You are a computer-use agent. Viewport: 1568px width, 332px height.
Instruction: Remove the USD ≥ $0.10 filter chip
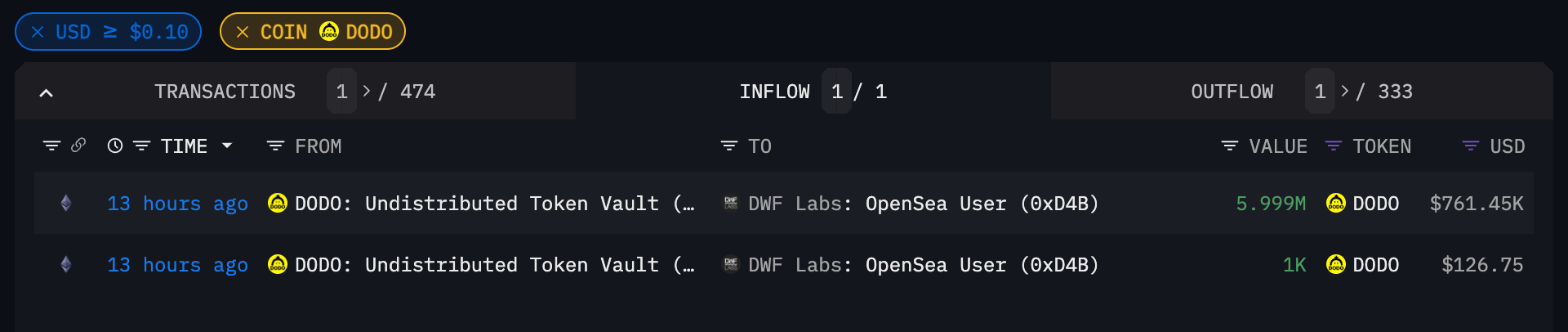click(x=38, y=32)
